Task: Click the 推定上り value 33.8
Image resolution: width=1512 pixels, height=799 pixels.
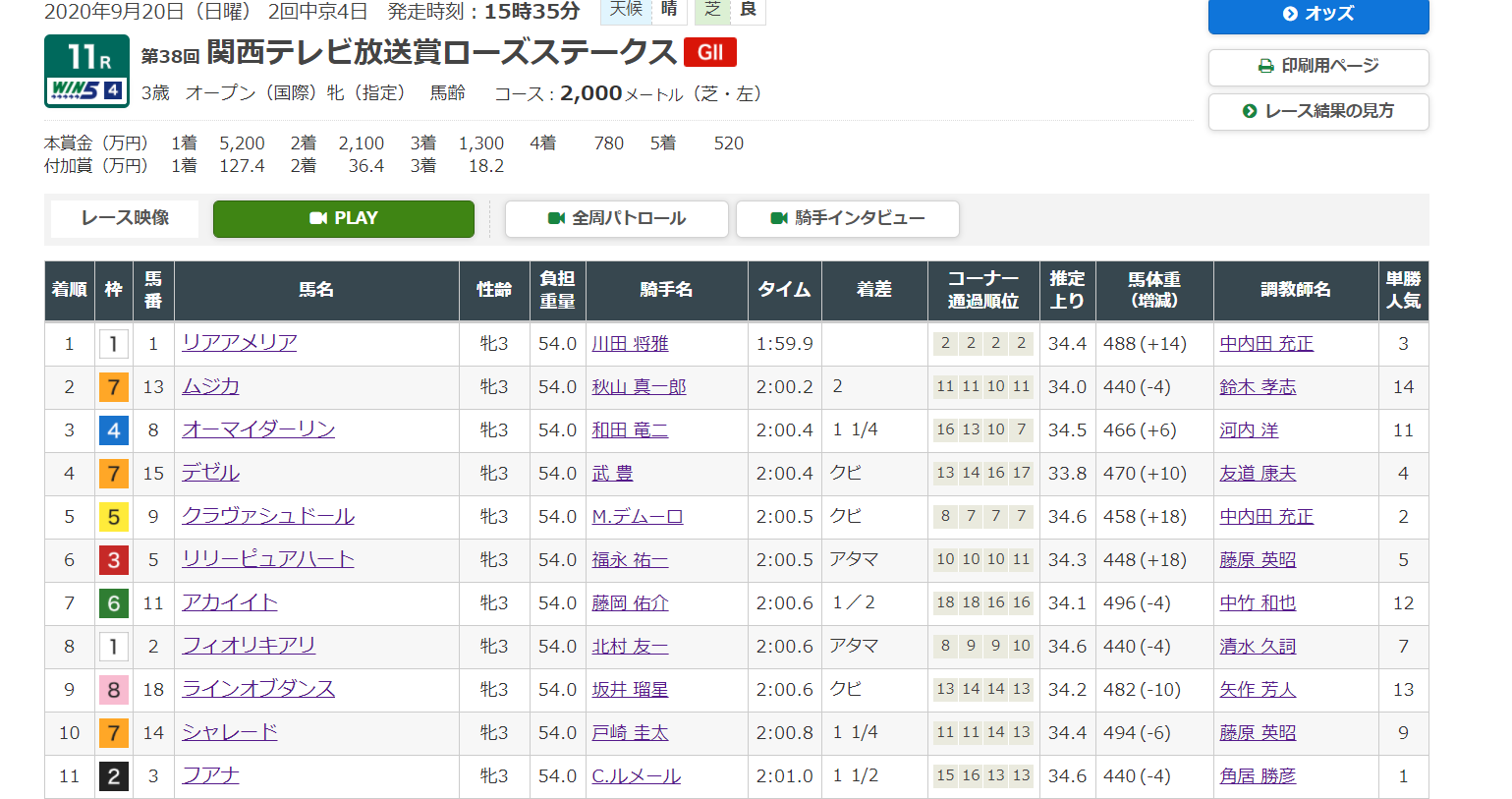Action: pos(1067,474)
